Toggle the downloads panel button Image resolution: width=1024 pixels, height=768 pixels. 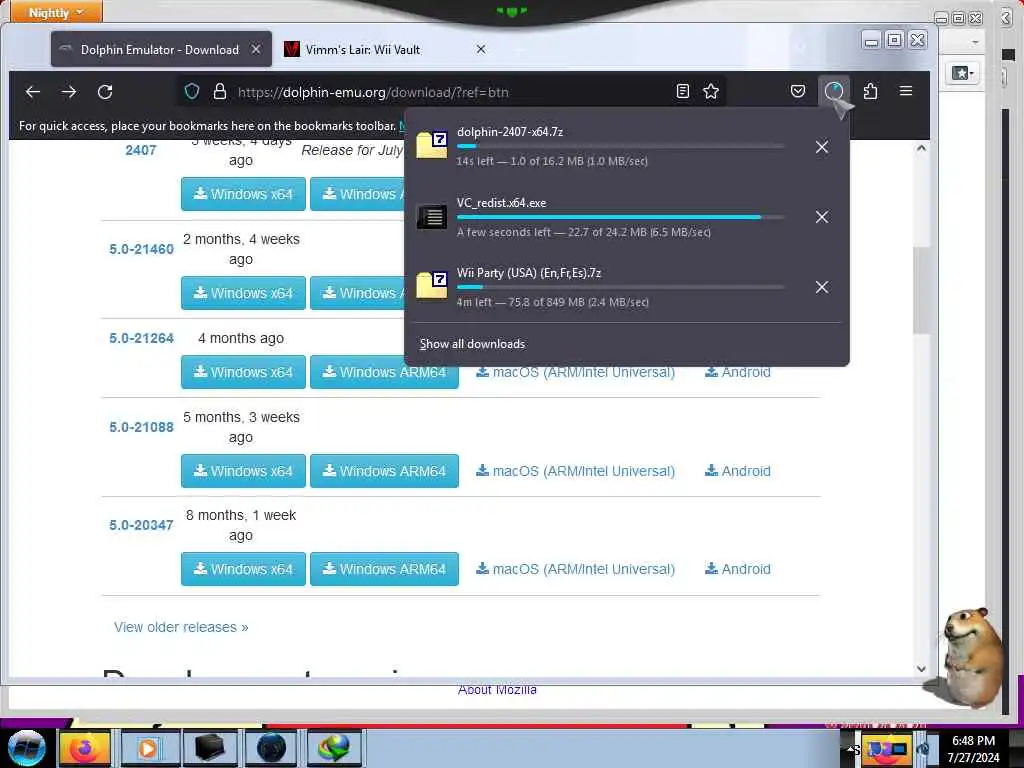point(834,91)
